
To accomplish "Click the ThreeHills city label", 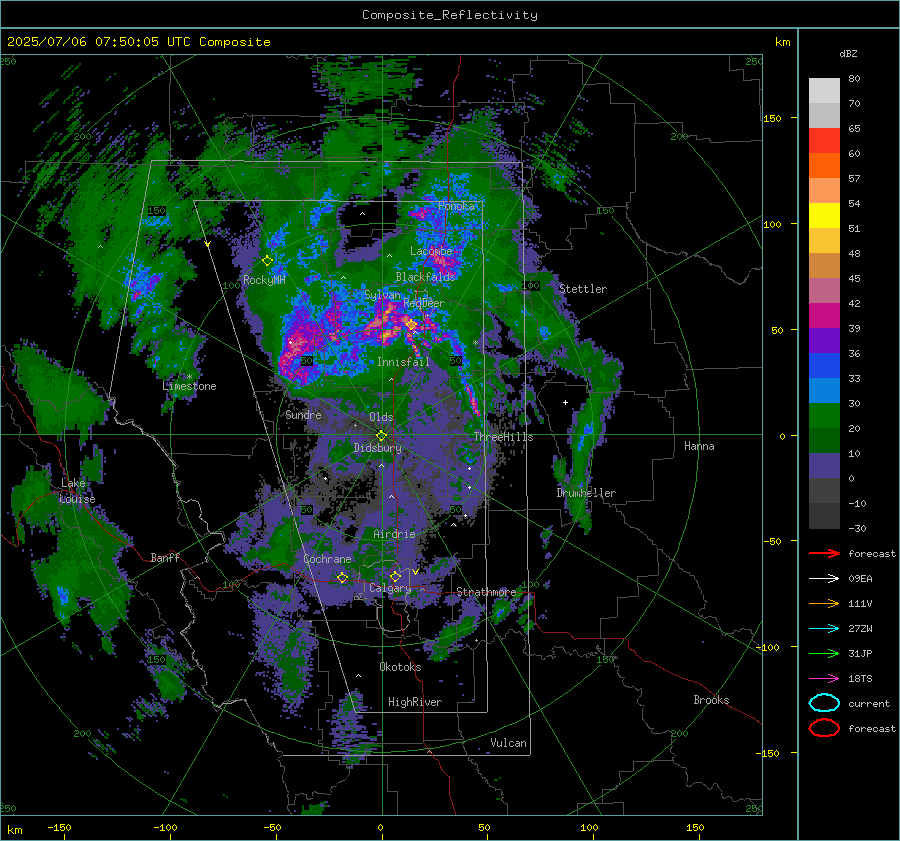I will [503, 437].
